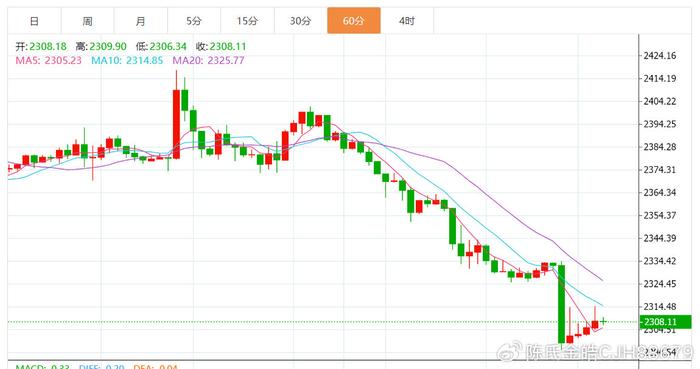Image resolution: width=700 pixels, height=369 pixels.
Task: Select the 15分 timeframe tab
Action: coord(247,21)
